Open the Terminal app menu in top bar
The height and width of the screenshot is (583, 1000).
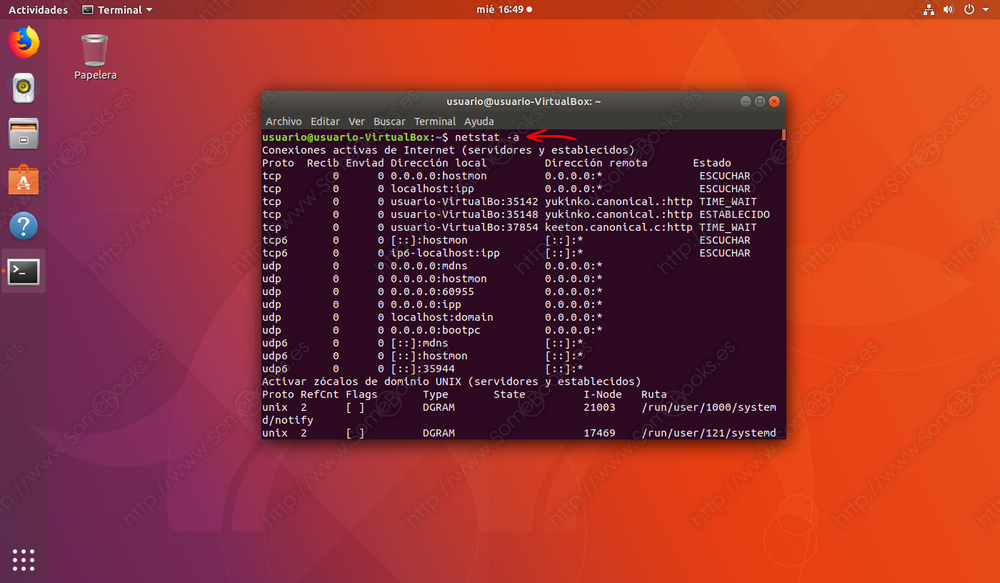point(118,10)
